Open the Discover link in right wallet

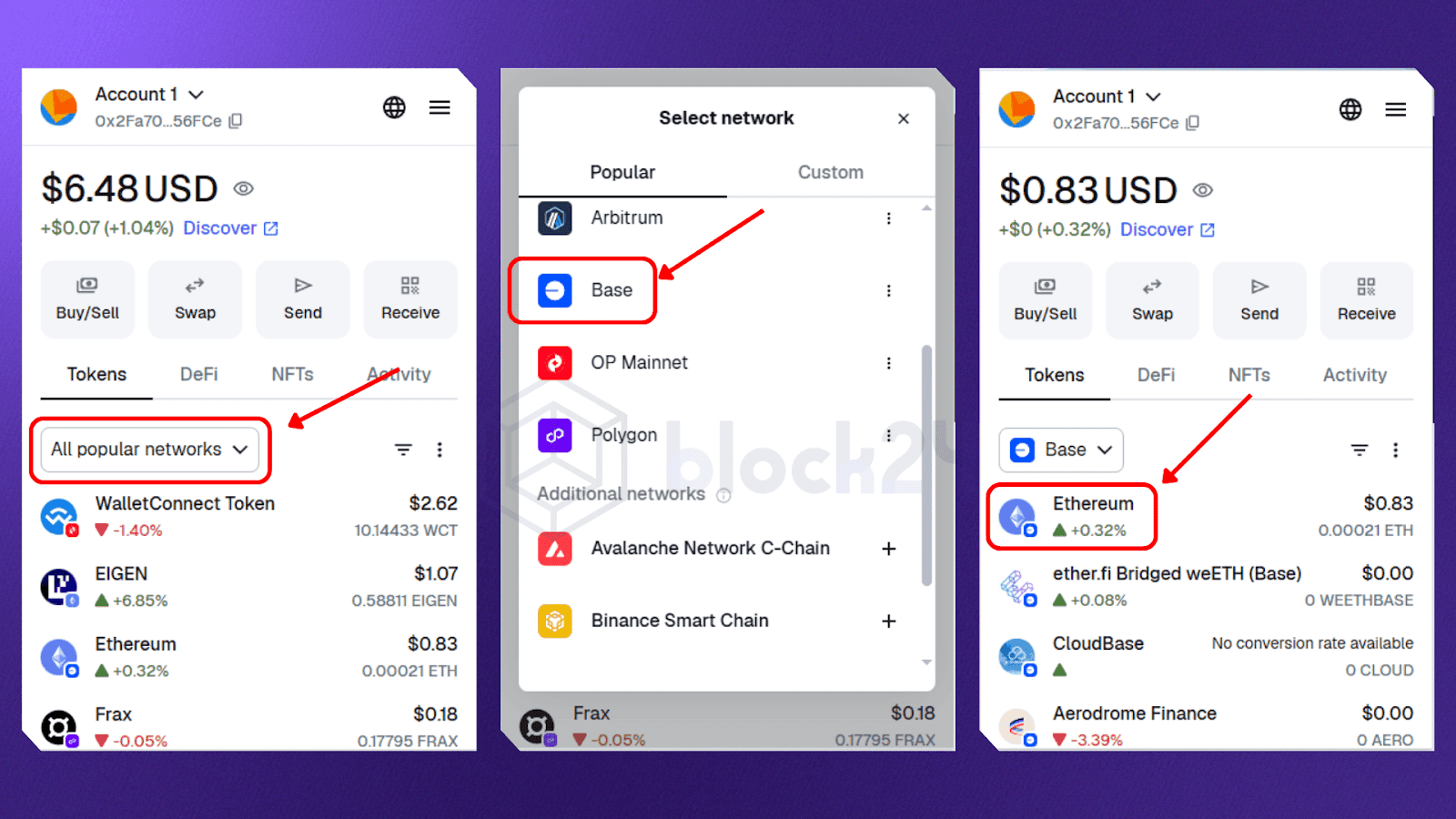pyautogui.click(x=1168, y=229)
